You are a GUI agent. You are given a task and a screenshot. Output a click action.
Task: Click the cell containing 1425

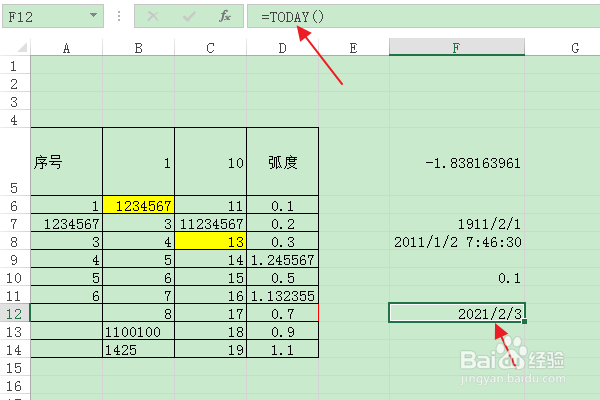(139, 349)
